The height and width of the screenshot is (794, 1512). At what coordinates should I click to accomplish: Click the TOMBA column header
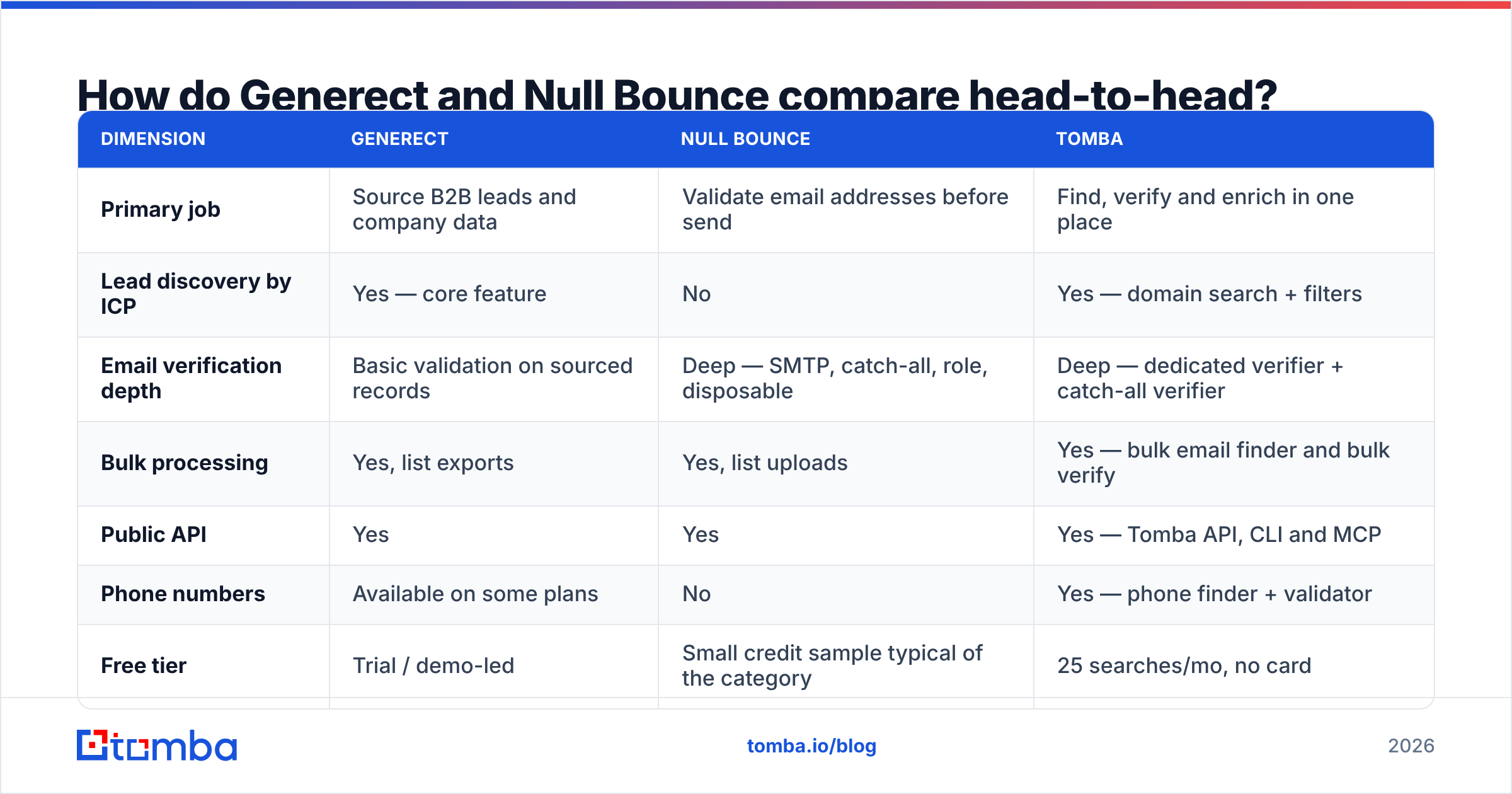1089,139
